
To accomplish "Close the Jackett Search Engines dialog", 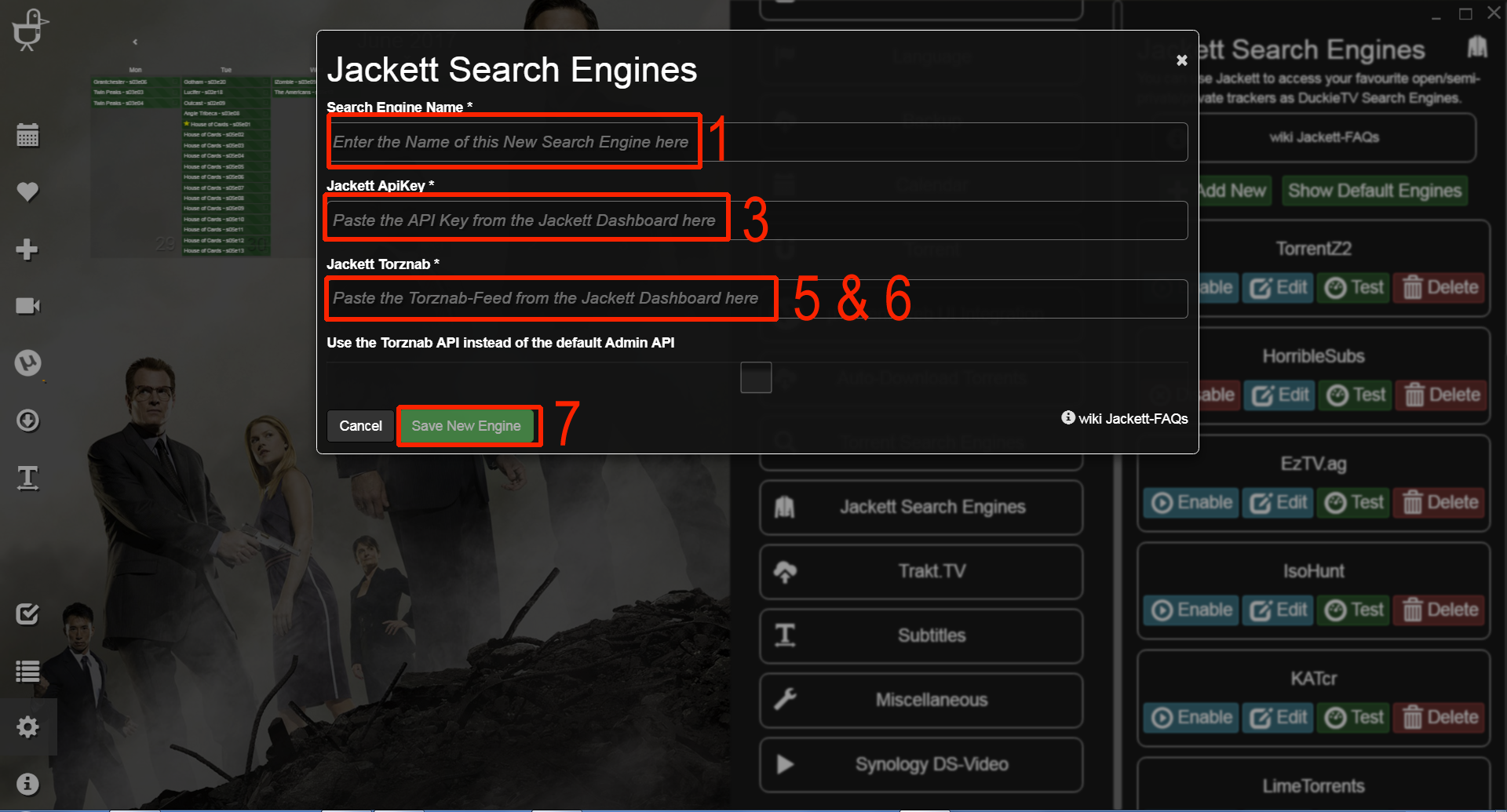I will coord(1181,60).
